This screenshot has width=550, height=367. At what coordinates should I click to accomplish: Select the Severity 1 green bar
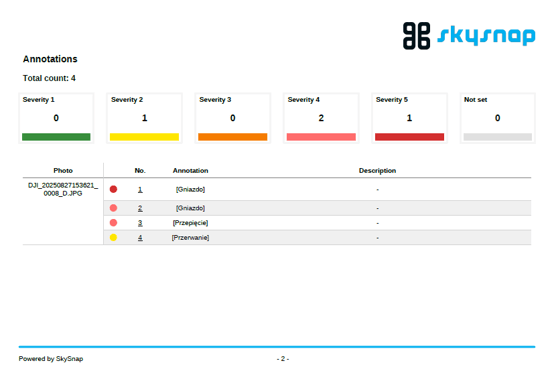tap(56, 137)
